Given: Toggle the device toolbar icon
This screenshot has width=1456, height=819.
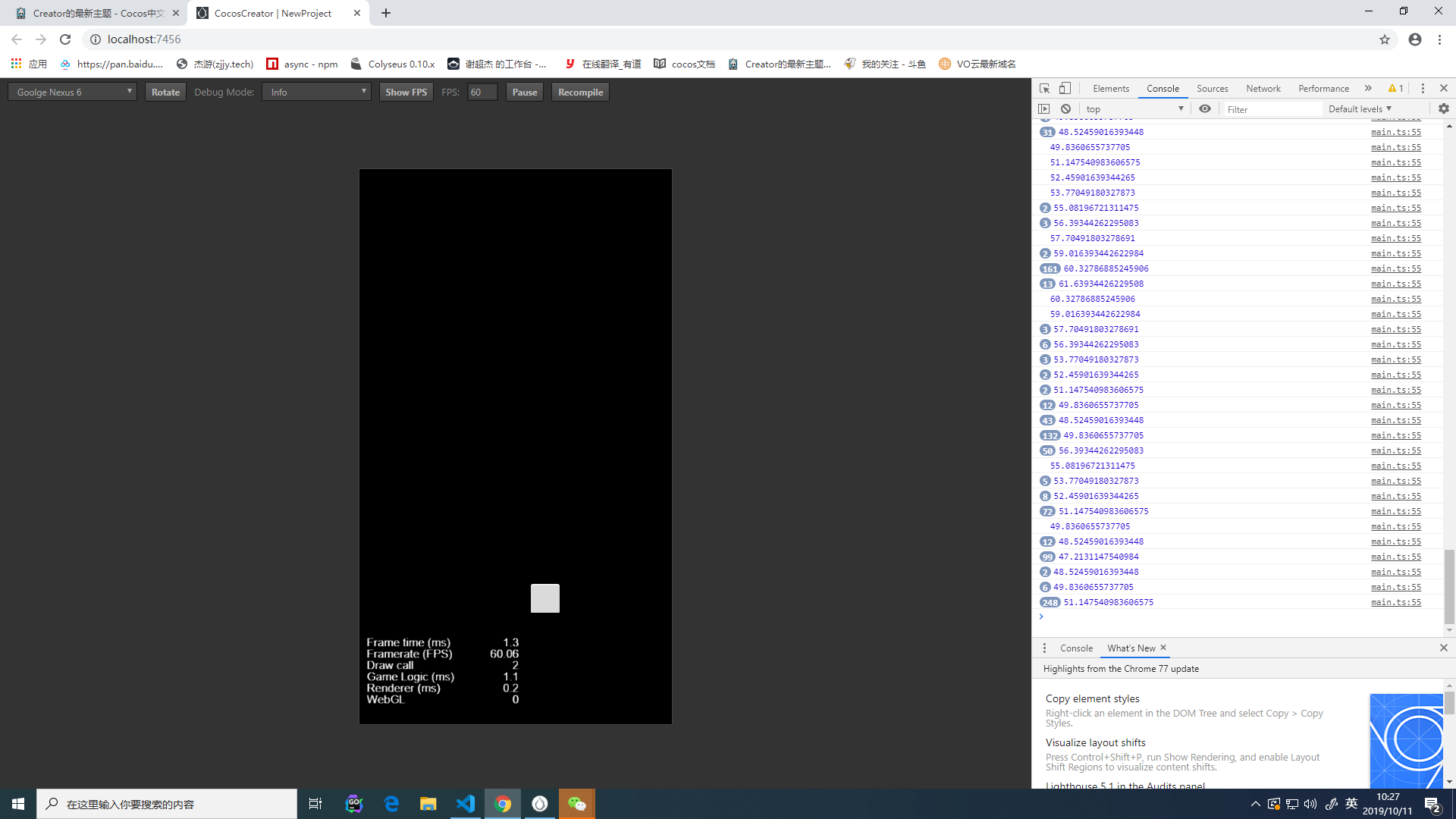Looking at the screenshot, I should point(1065,88).
